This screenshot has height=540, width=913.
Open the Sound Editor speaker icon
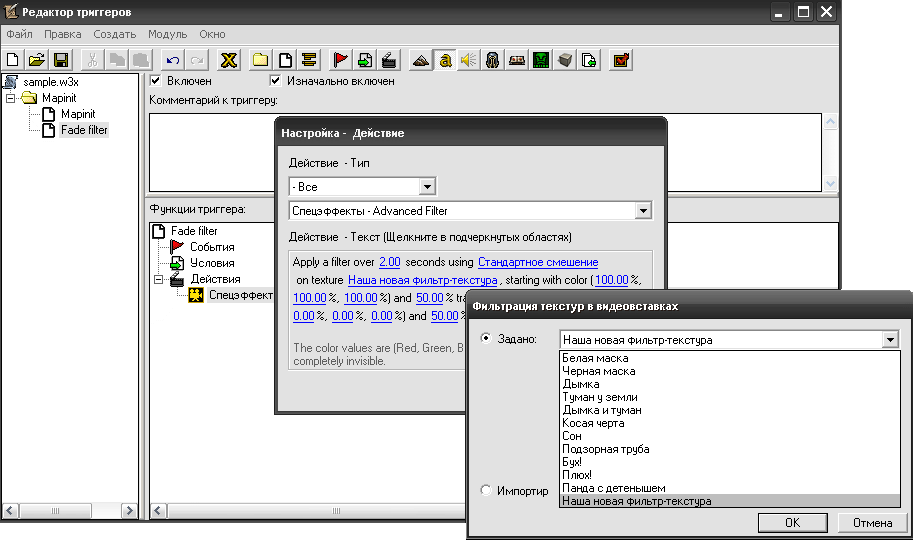point(468,60)
